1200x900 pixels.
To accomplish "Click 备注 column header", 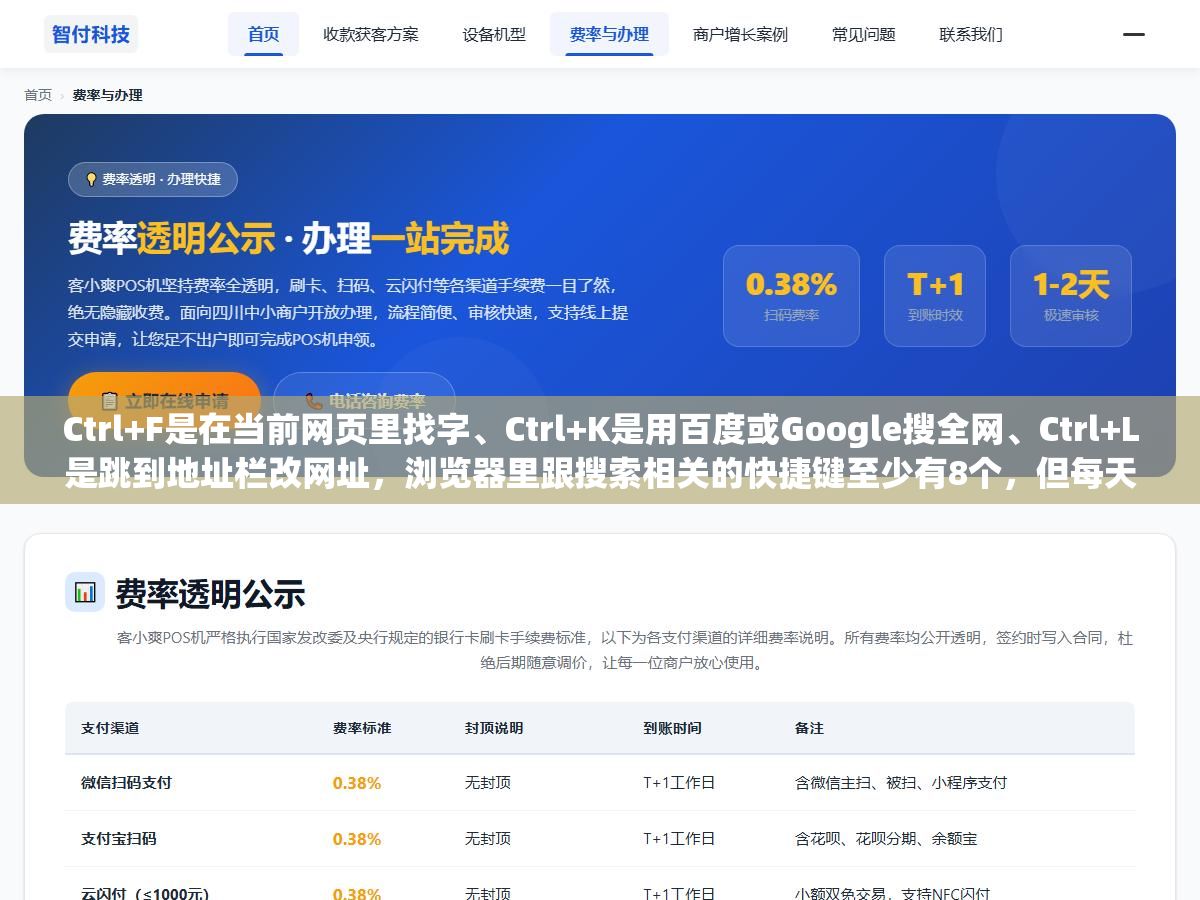I will click(809, 728).
